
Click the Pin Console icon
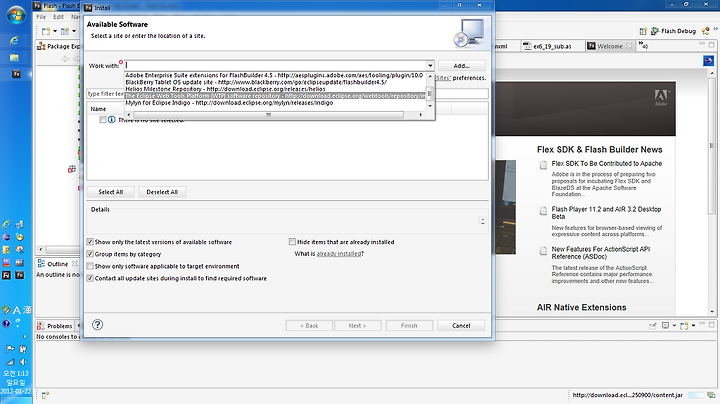[x=652, y=325]
